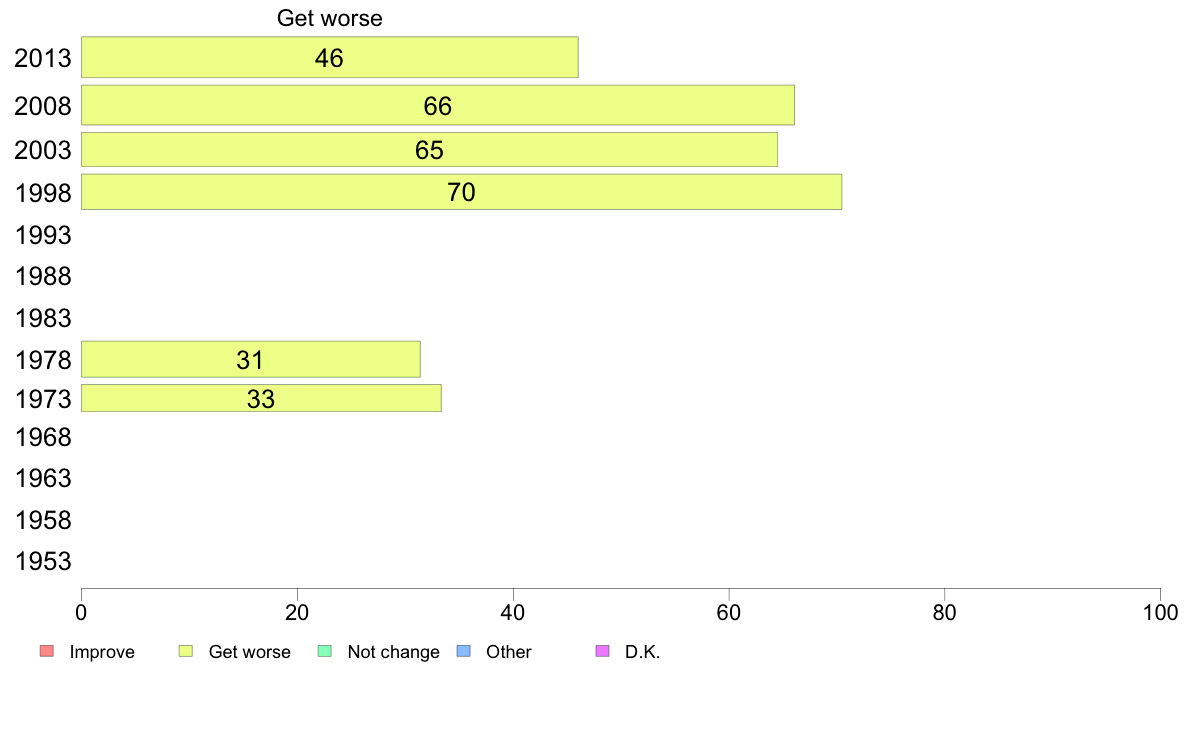1188x736 pixels.
Task: Select the 2008 bar showing 66
Action: tap(438, 105)
